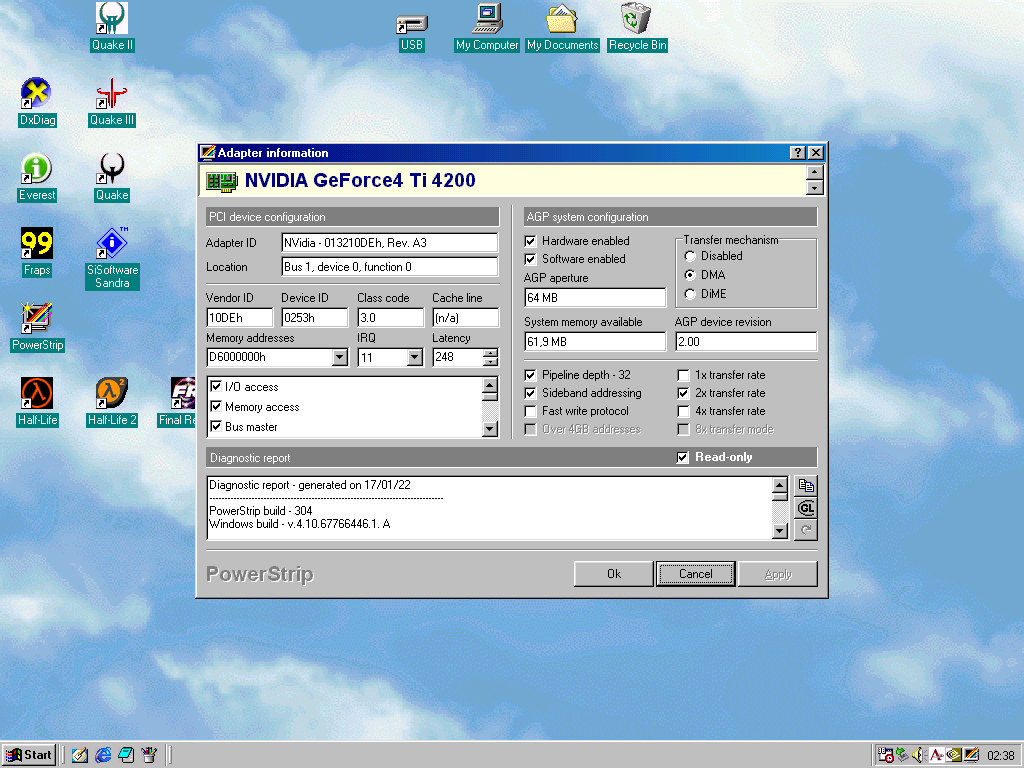Screen dimensions: 1024x768
Task: Expand the Memory addresses dropdown
Action: (340, 357)
